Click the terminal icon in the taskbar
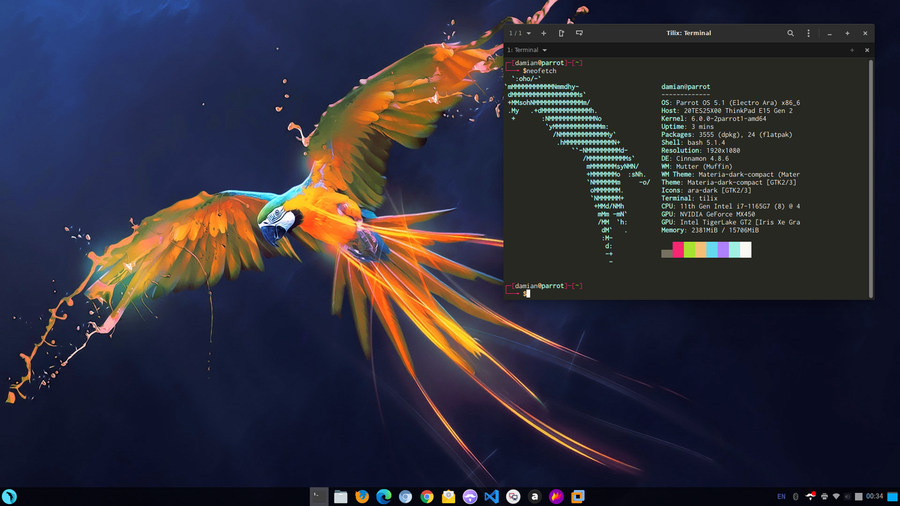900x506 pixels. point(319,496)
